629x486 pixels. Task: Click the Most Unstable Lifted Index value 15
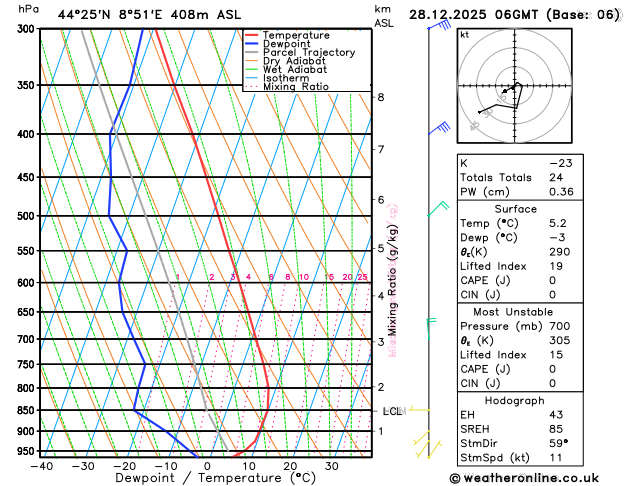coord(556,355)
